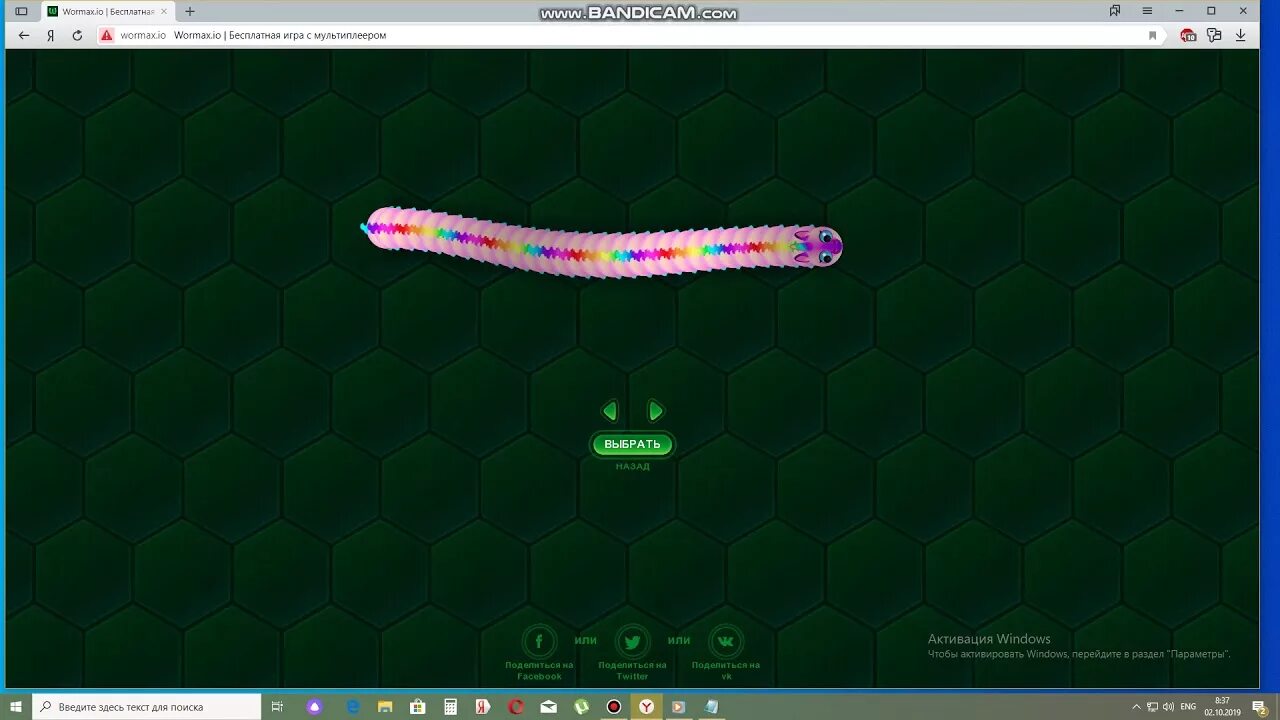The height and width of the screenshot is (720, 1280).
Task: Show hidden tray icons chevron
Action: tap(1136, 707)
